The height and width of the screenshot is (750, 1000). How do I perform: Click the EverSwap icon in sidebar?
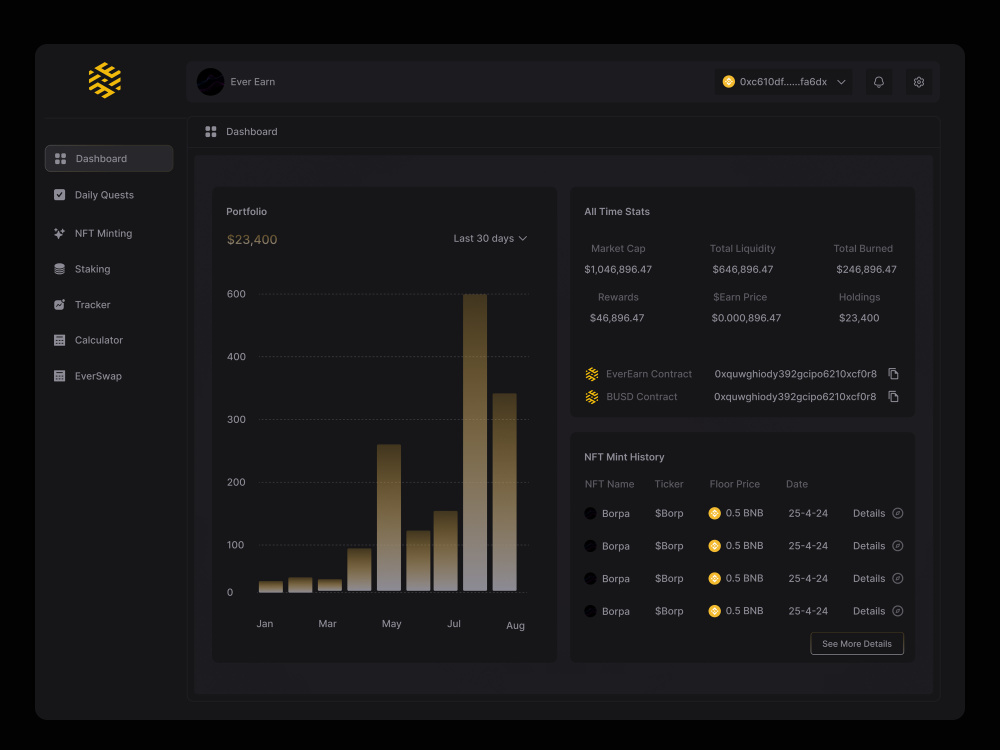click(x=59, y=376)
